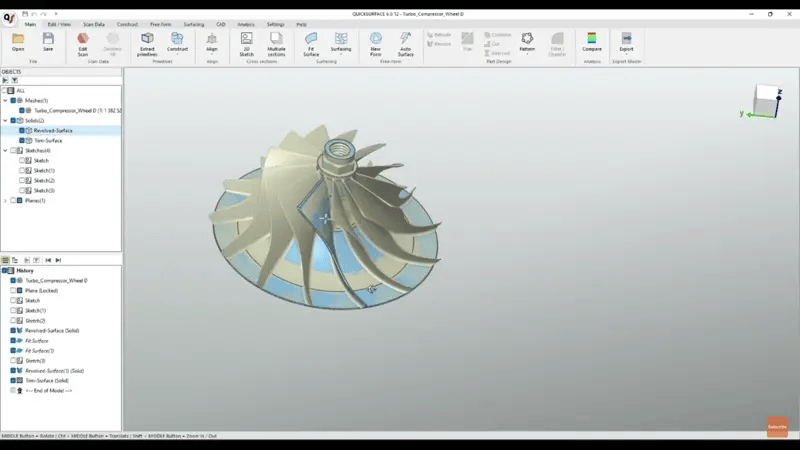Select Revolved-Surface (Solid) in History list
The width and height of the screenshot is (800, 450).
52,331
